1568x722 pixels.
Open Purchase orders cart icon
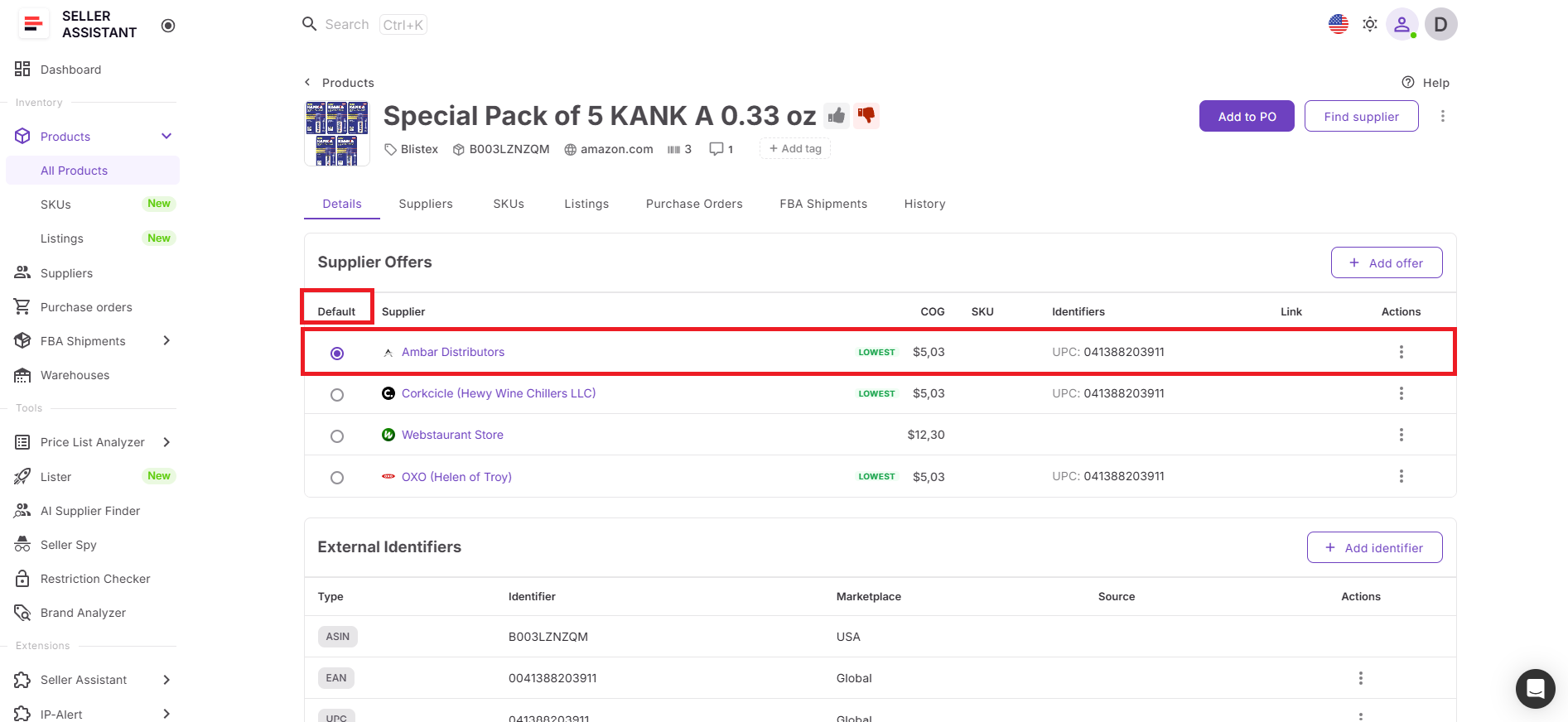(x=22, y=306)
